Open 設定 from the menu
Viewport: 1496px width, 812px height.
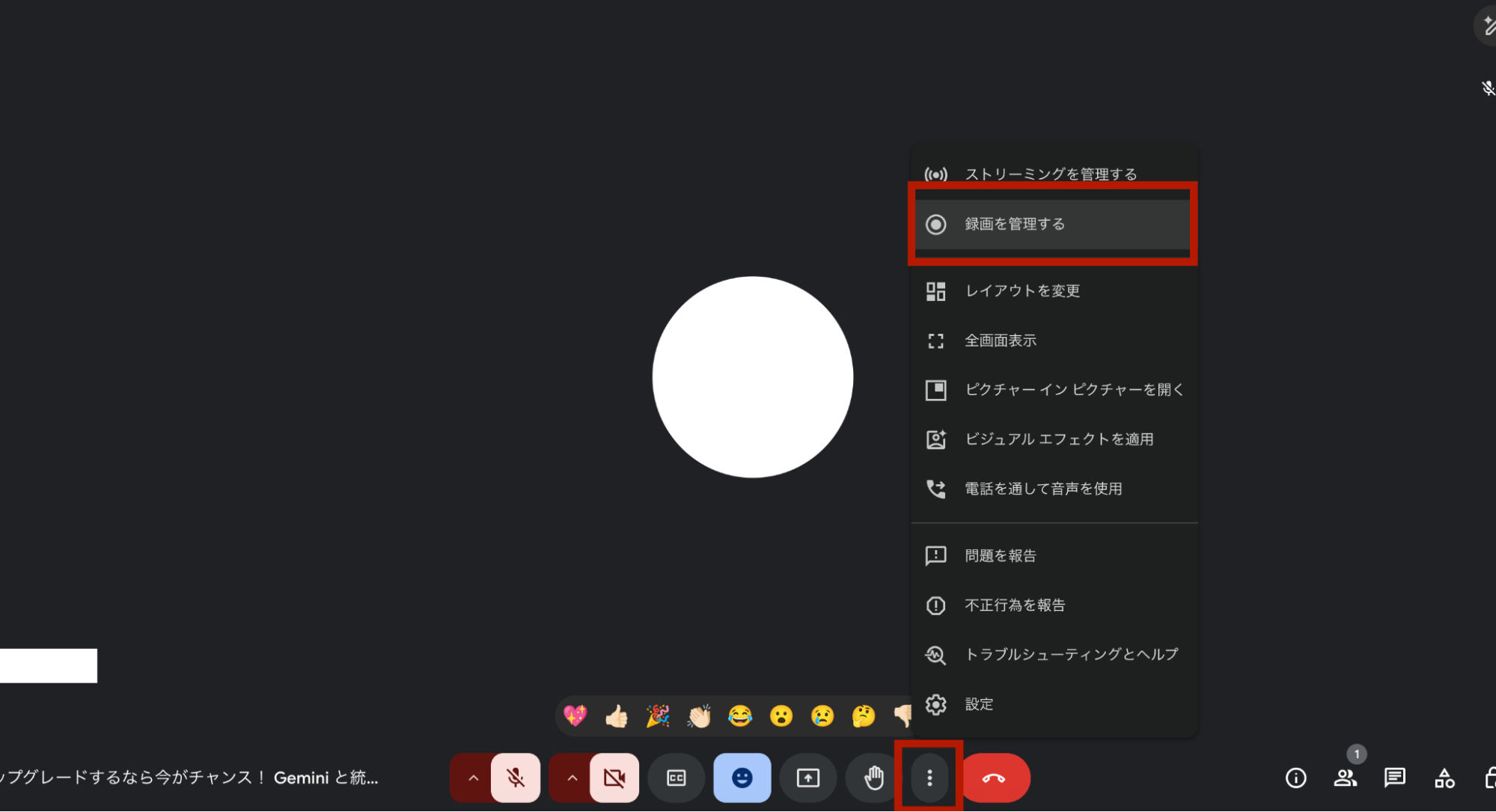coord(1054,704)
